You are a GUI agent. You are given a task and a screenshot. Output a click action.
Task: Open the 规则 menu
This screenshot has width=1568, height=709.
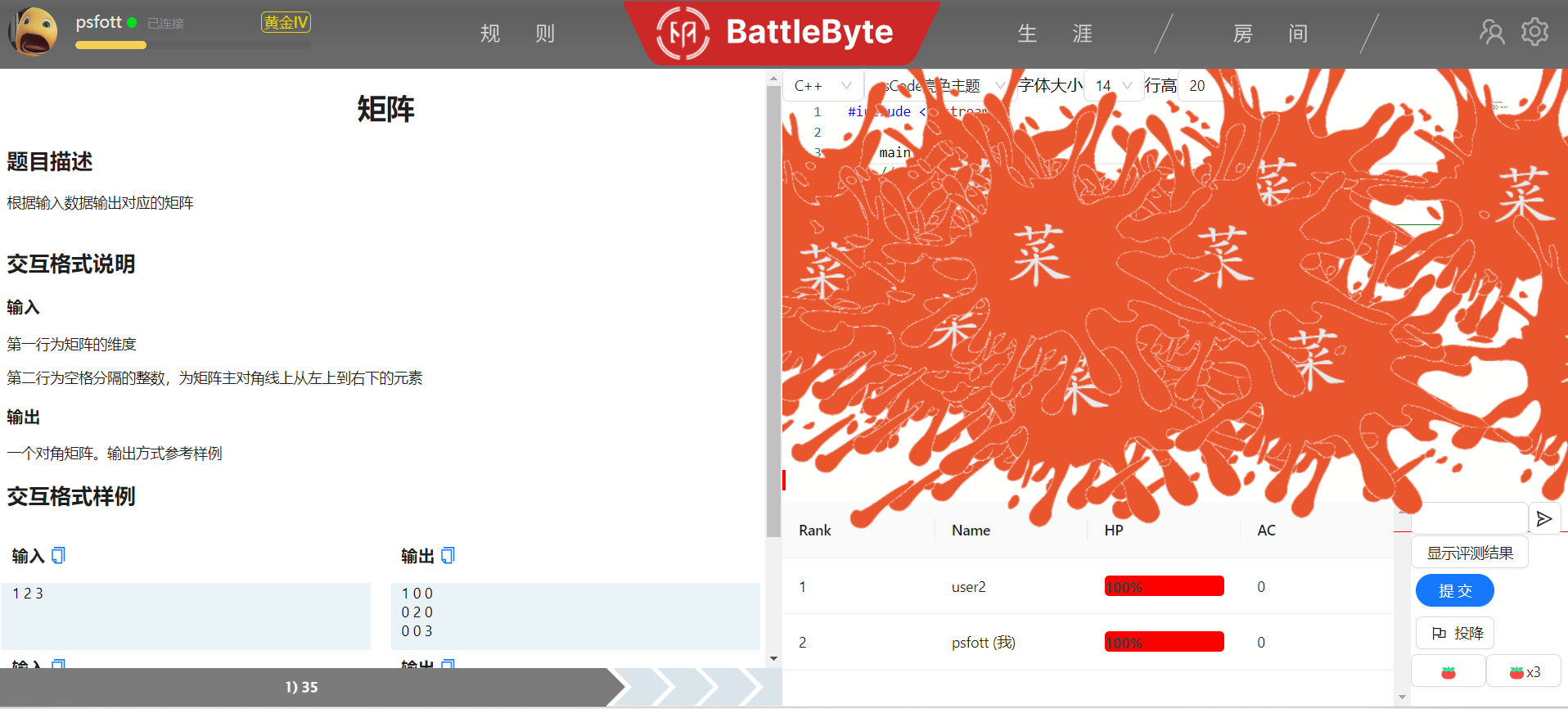[x=517, y=34]
